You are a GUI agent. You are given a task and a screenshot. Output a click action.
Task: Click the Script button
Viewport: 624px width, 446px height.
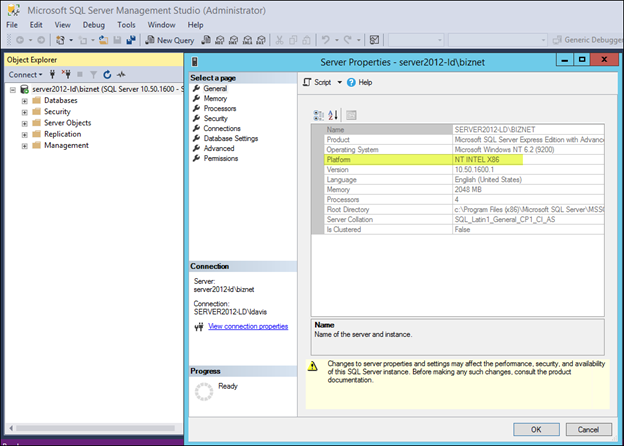pos(318,82)
